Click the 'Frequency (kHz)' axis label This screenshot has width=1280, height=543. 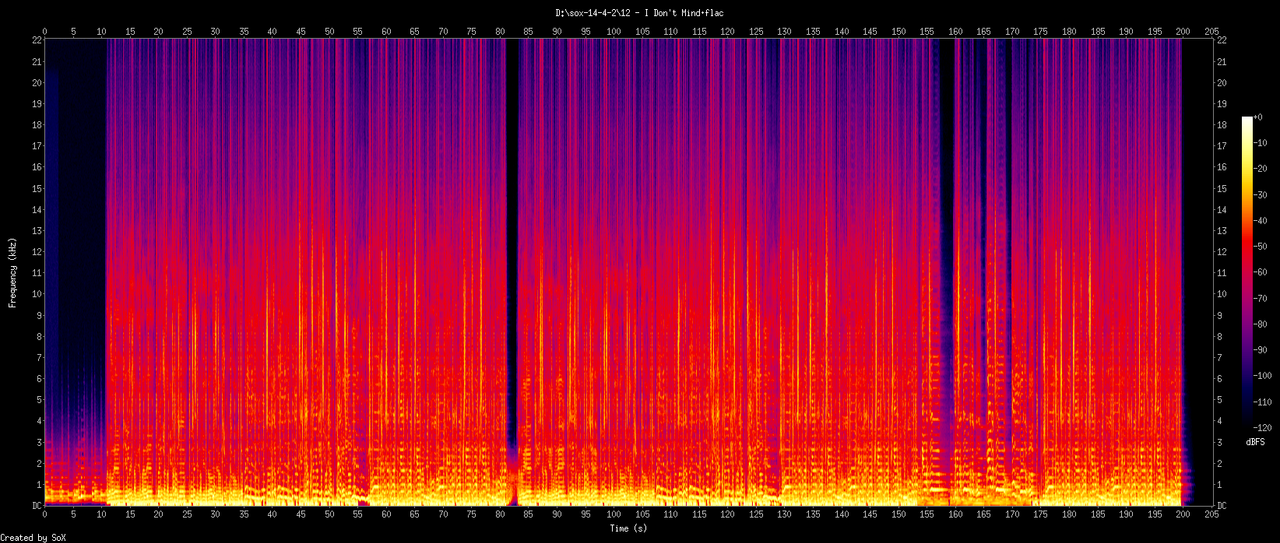coord(13,272)
